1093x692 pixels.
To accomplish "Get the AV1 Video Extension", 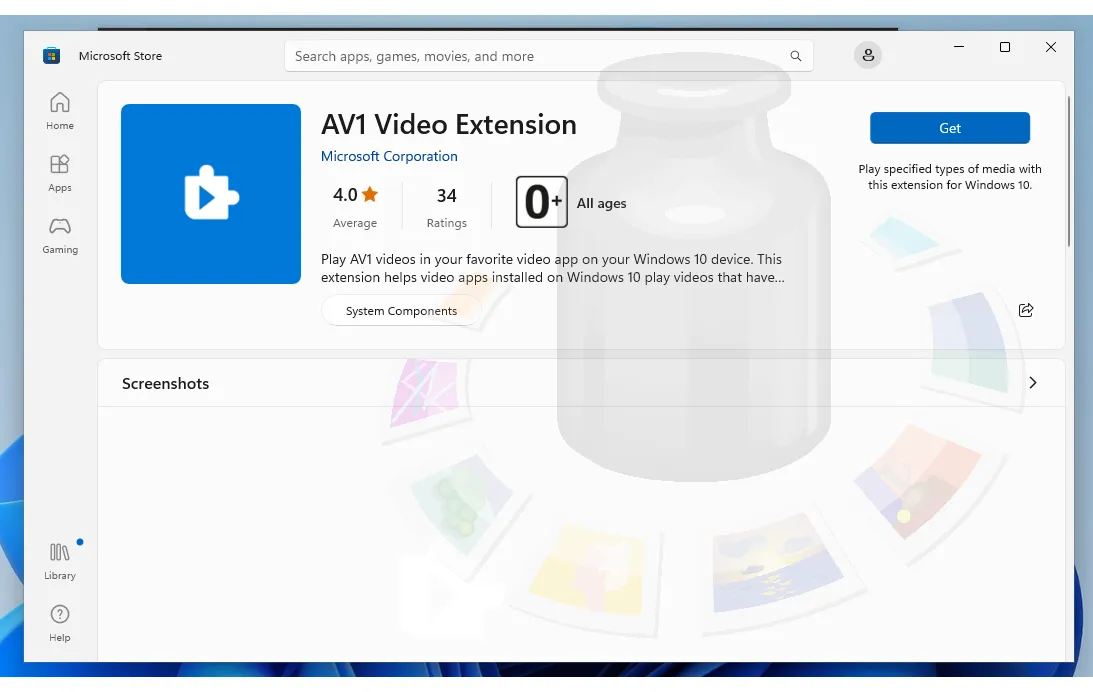I will (949, 128).
